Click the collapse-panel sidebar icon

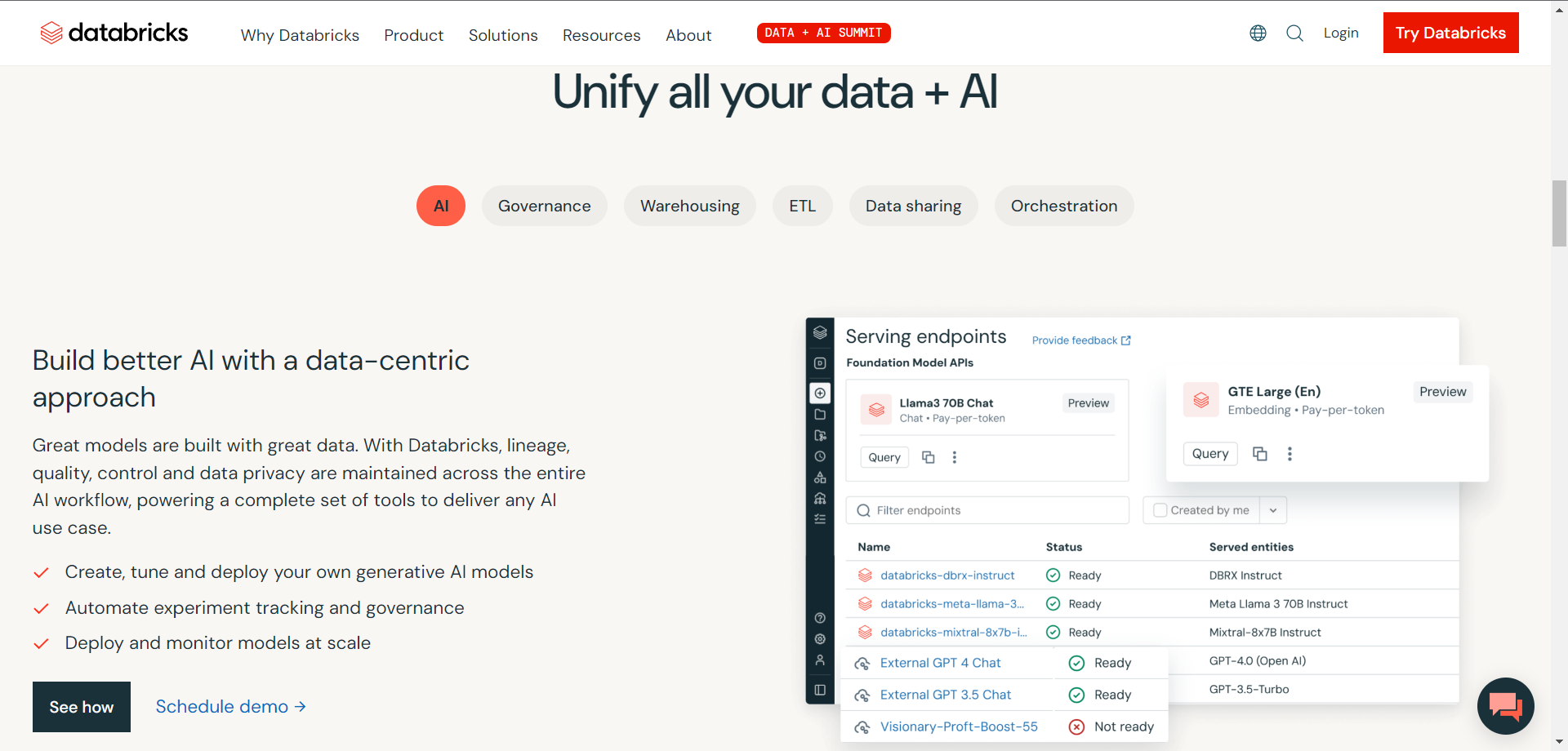820,690
